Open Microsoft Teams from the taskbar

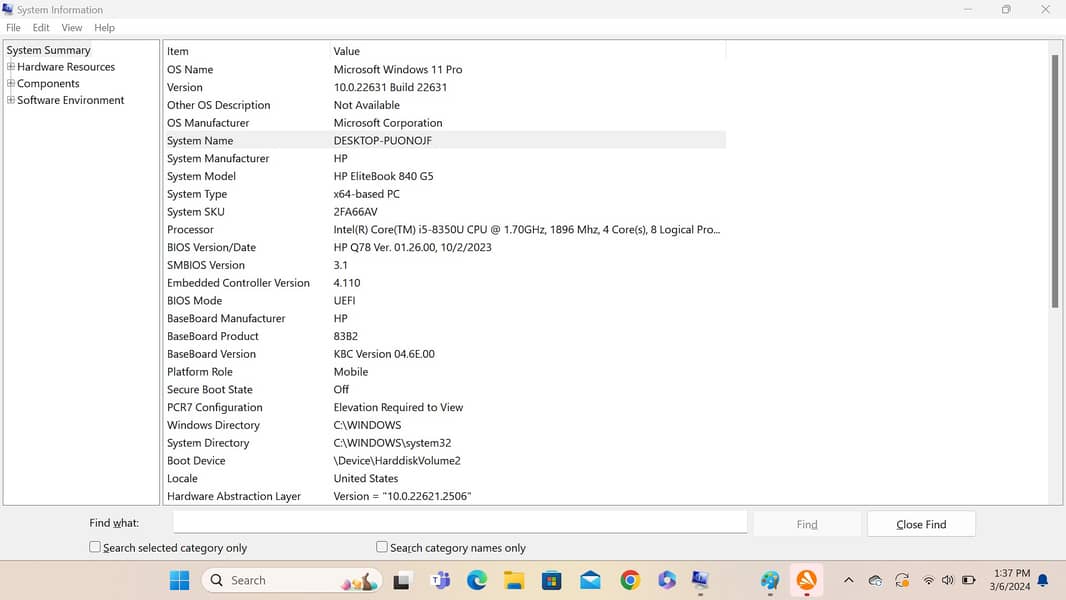[440, 580]
